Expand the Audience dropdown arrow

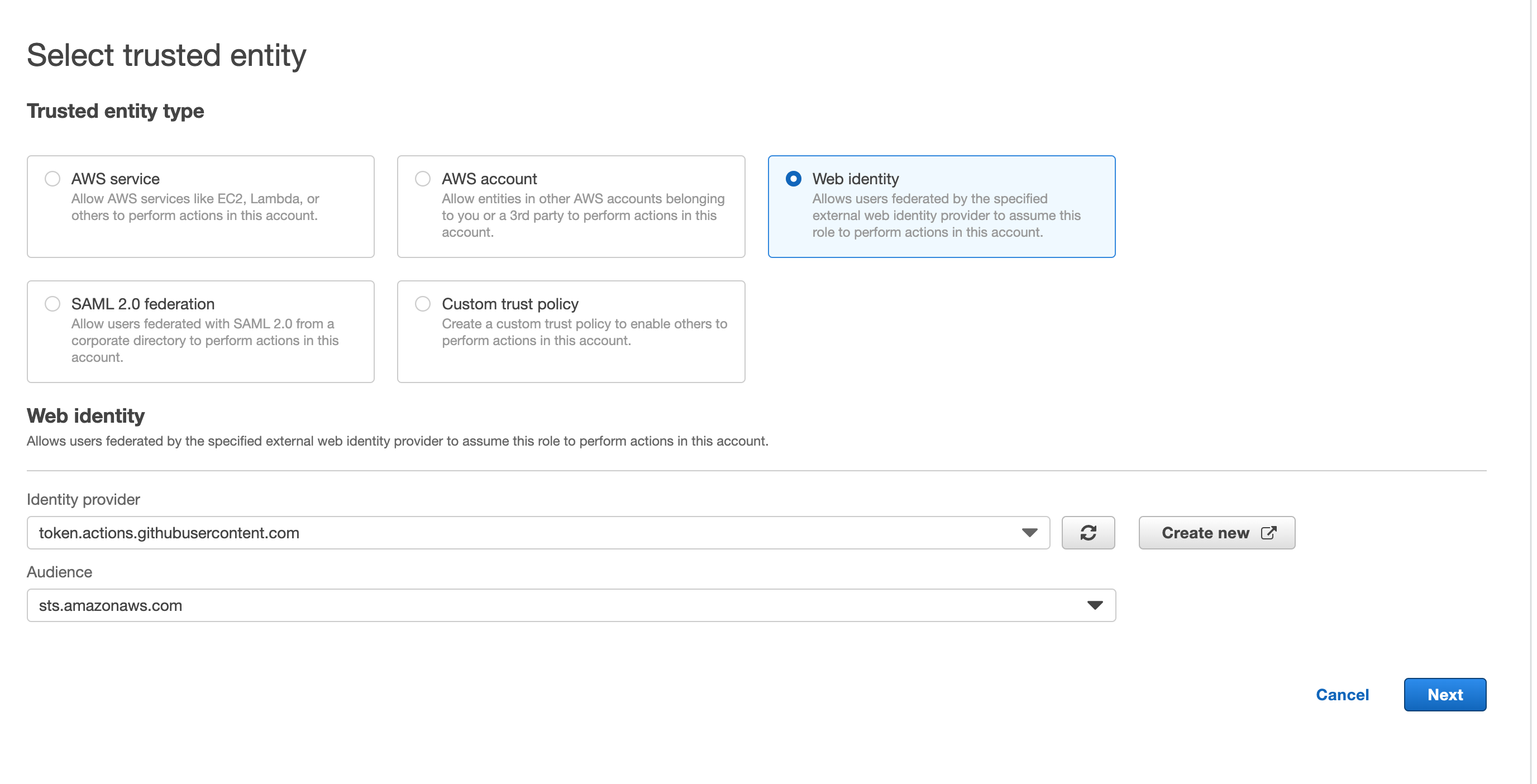click(1094, 605)
